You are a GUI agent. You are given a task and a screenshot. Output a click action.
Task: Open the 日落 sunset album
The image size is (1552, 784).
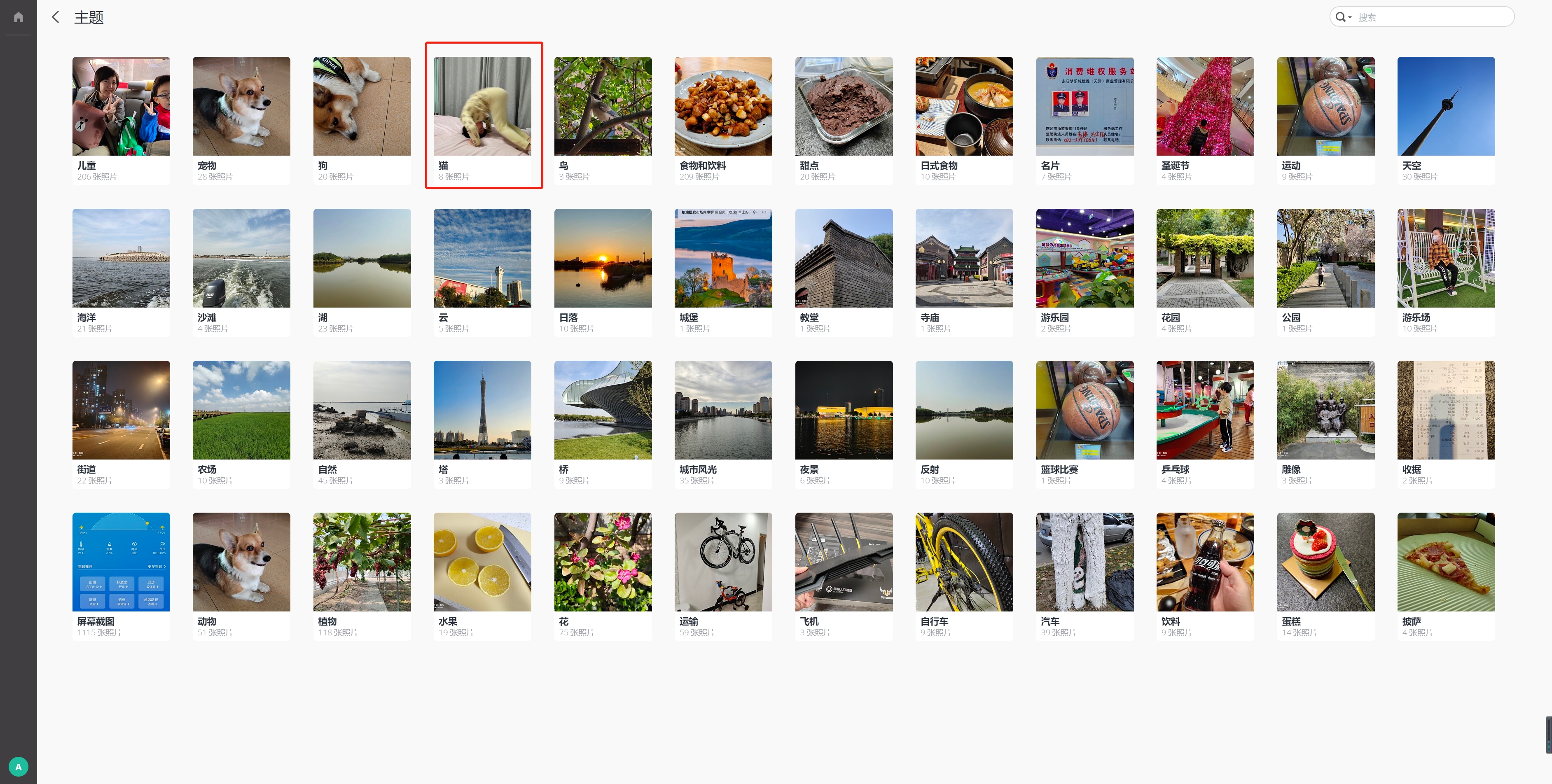(603, 272)
